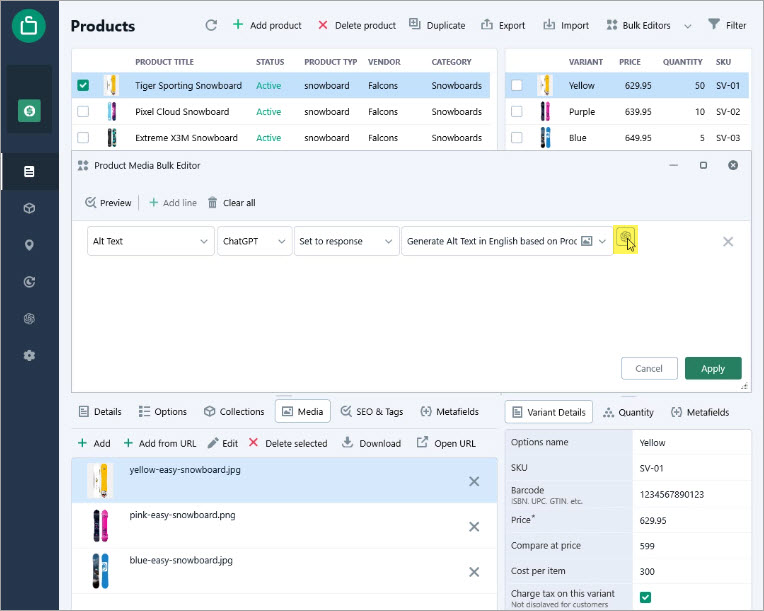Open the ChatGPT source dropdown
The image size is (764, 611).
click(x=254, y=241)
